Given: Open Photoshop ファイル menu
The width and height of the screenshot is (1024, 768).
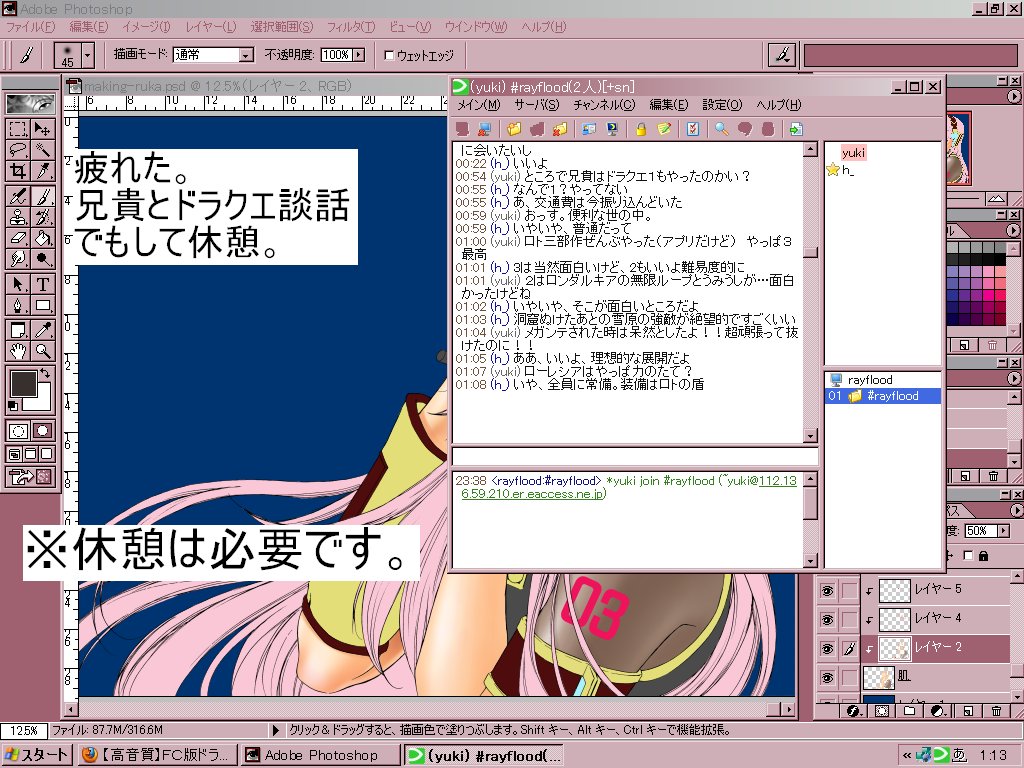Looking at the screenshot, I should click(30, 27).
